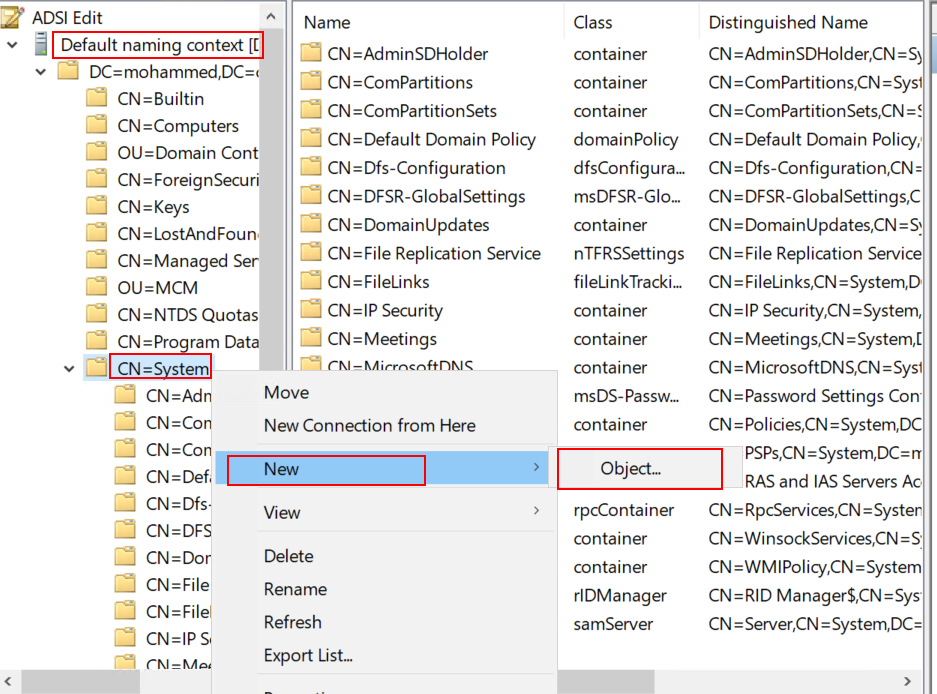Click New Connection from Here
Viewport: 937px width, 694px height.
[x=369, y=426]
